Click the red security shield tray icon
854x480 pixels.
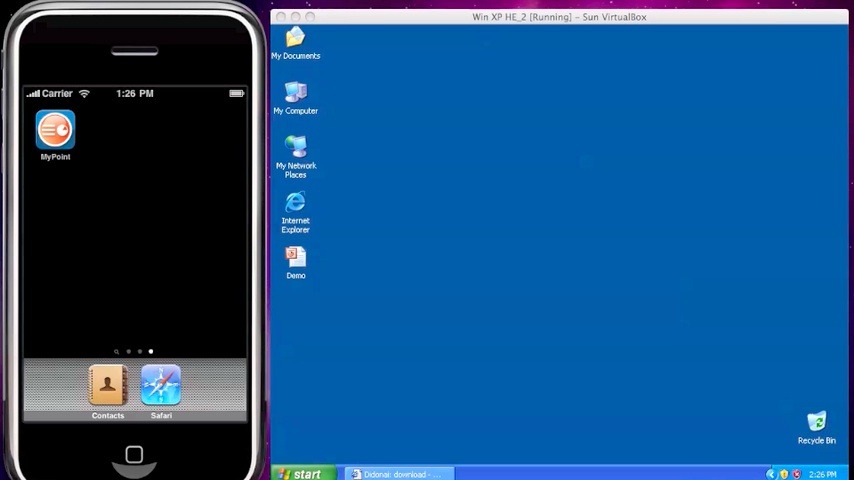tap(796, 474)
